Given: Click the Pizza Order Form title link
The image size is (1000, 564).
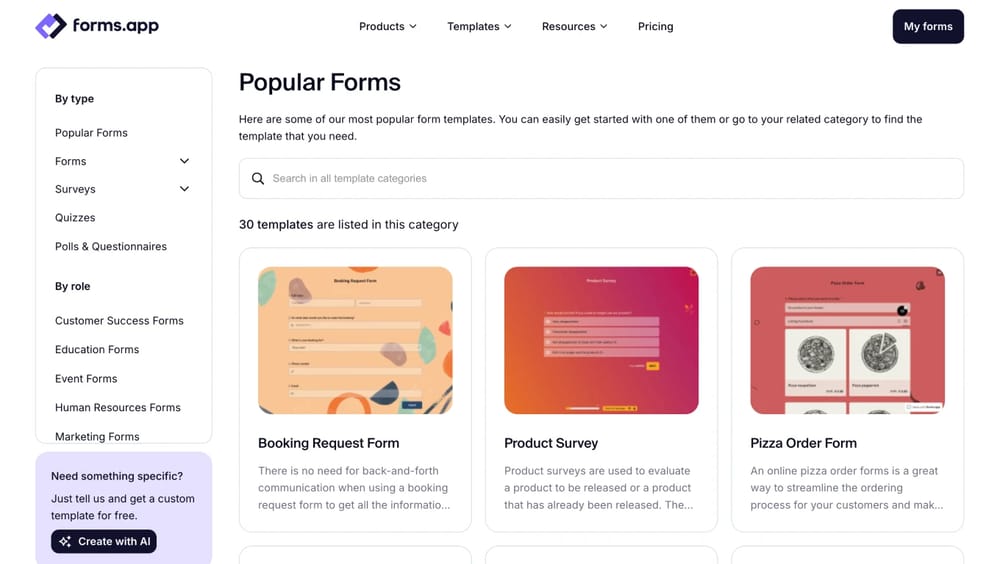Looking at the screenshot, I should point(803,443).
